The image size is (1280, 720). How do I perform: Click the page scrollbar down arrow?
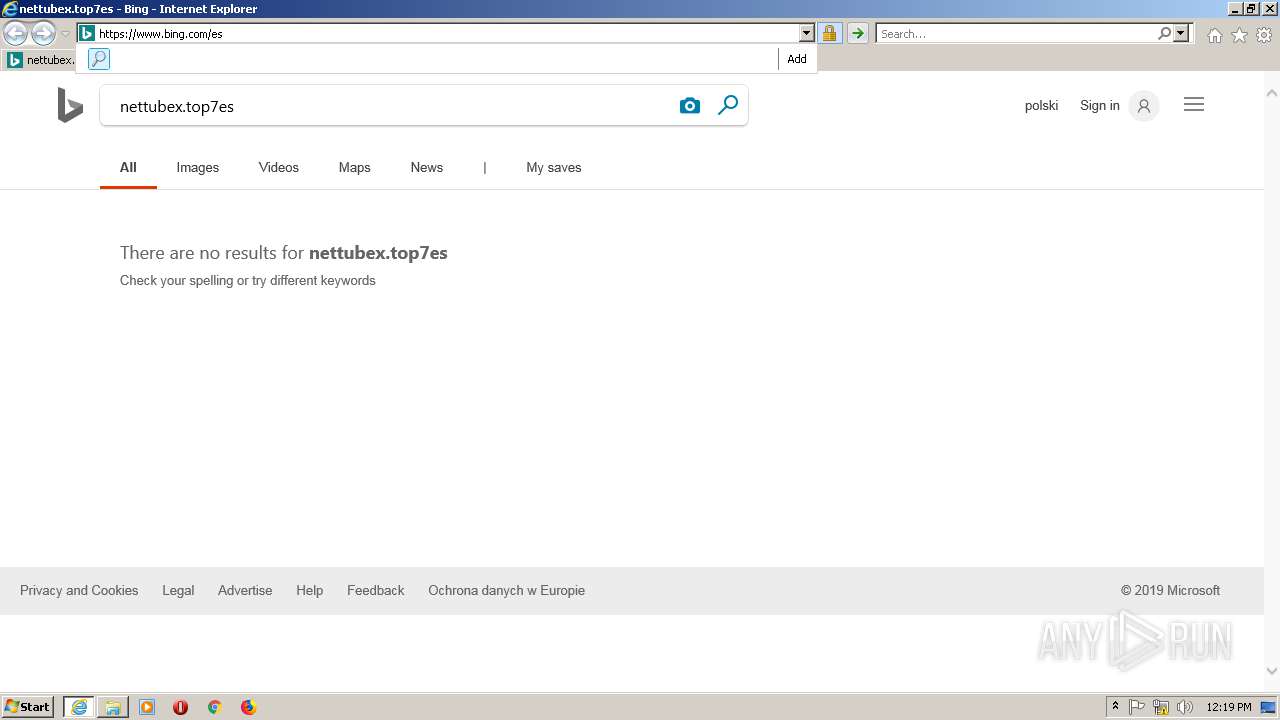pyautogui.click(x=1272, y=671)
